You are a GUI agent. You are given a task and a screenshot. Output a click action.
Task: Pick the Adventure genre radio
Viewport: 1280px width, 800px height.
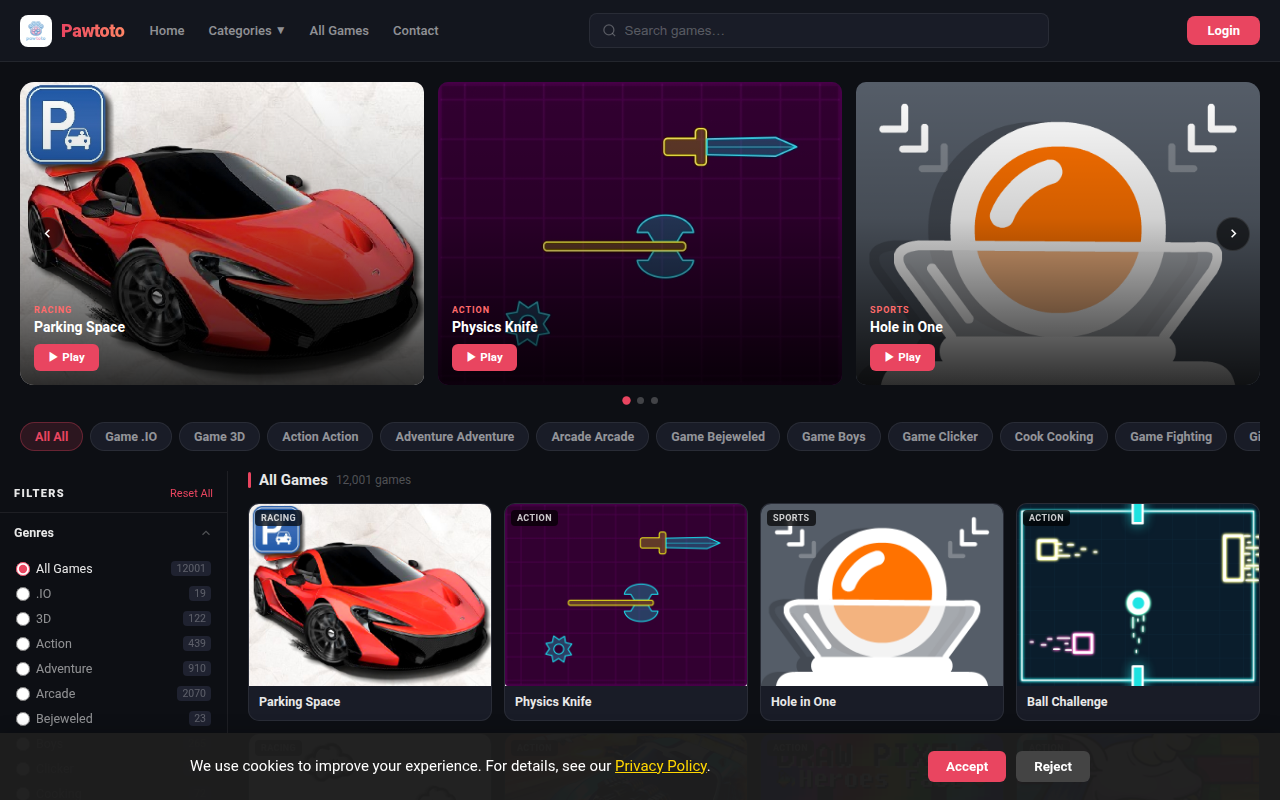(23, 669)
